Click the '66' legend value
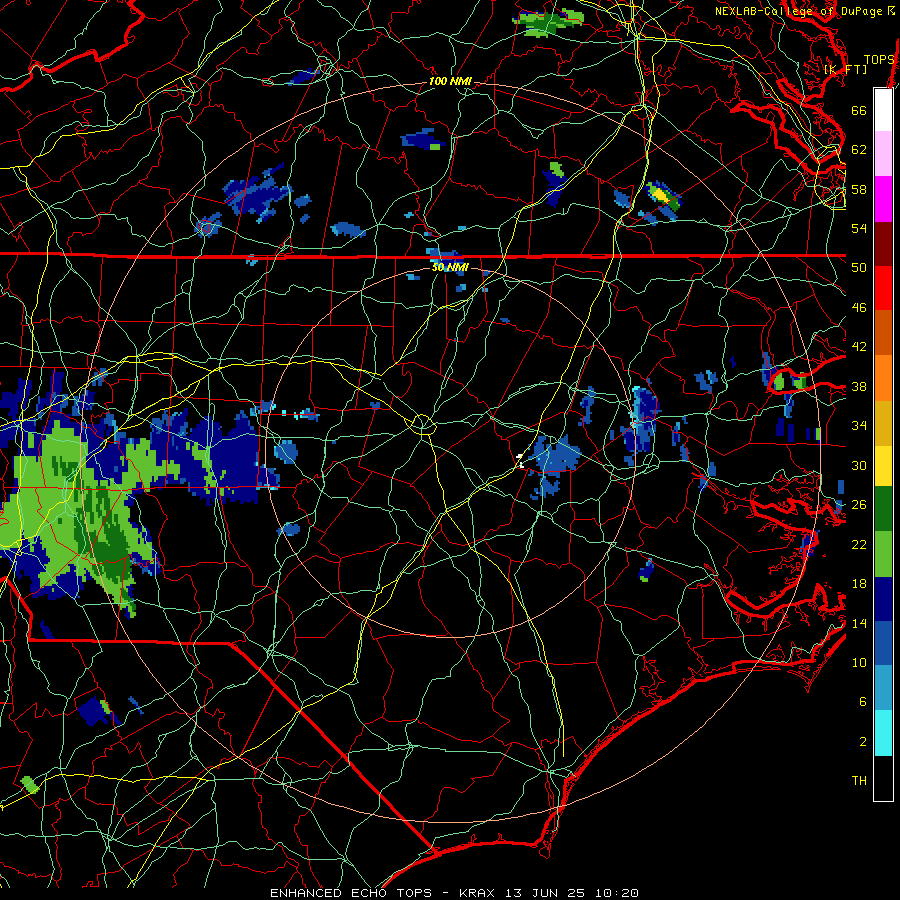This screenshot has width=900, height=900. [x=859, y=110]
